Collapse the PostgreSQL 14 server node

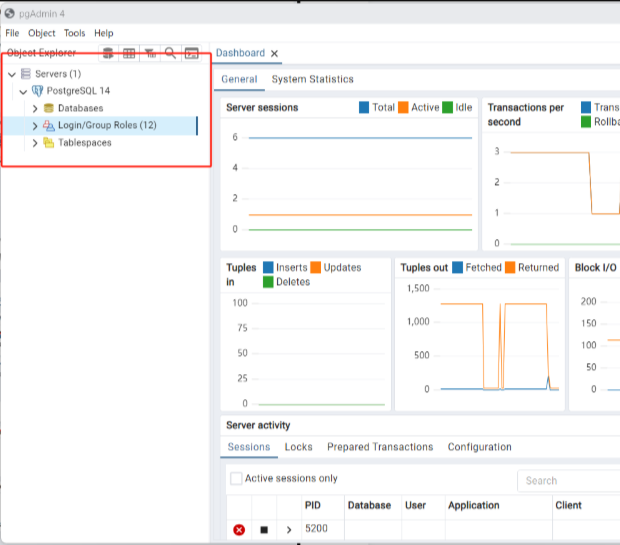tap(23, 92)
